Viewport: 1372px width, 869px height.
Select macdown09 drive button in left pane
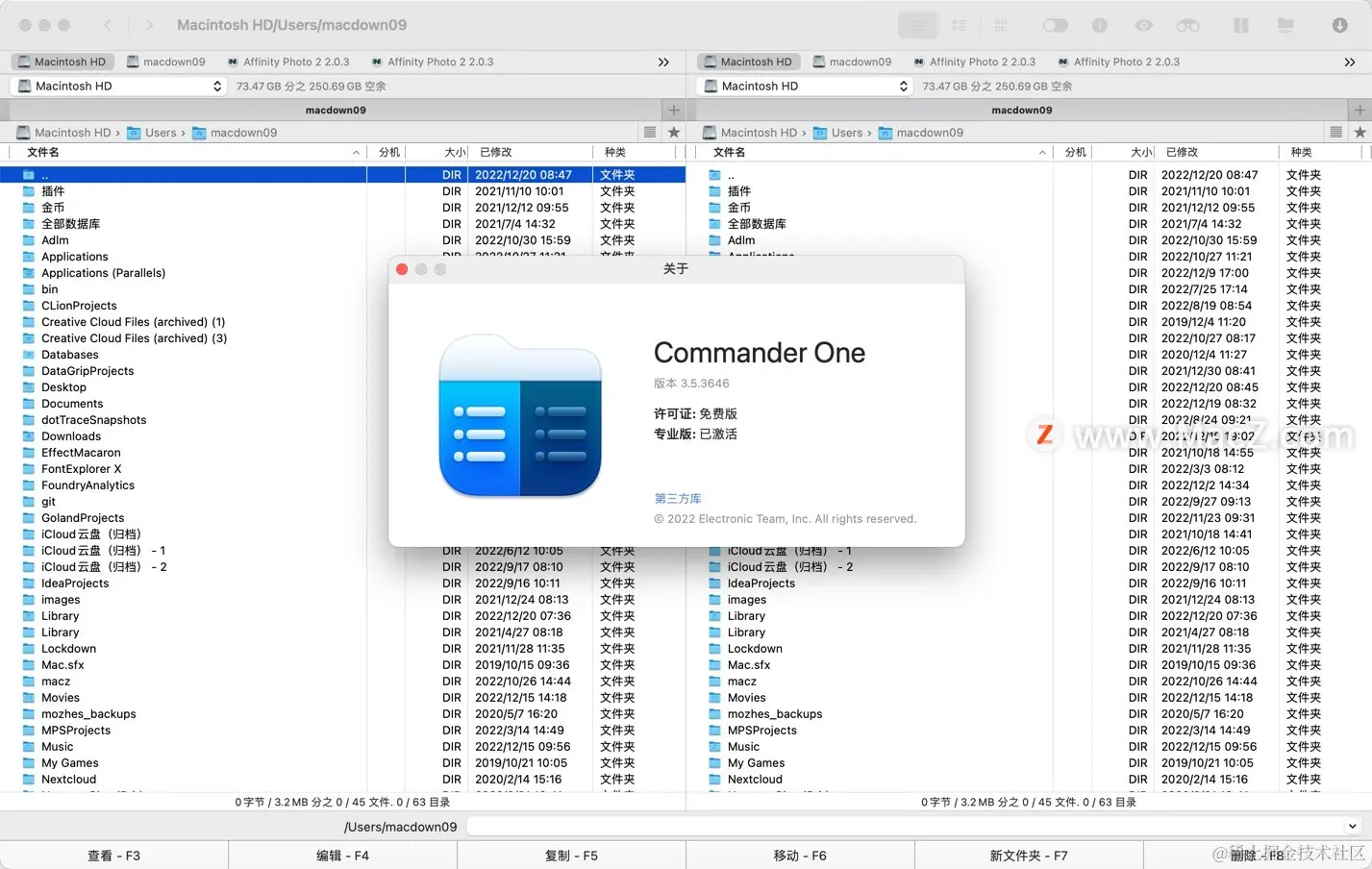click(165, 62)
